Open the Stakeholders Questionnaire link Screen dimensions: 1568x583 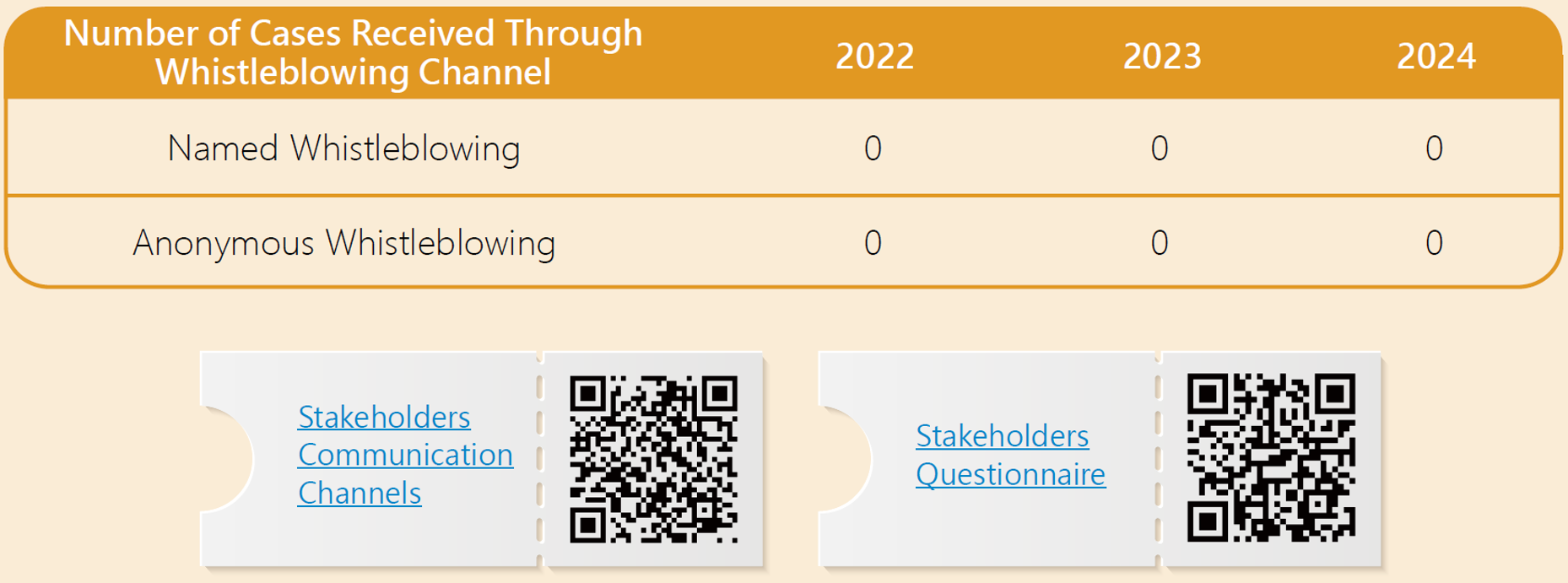(1010, 455)
